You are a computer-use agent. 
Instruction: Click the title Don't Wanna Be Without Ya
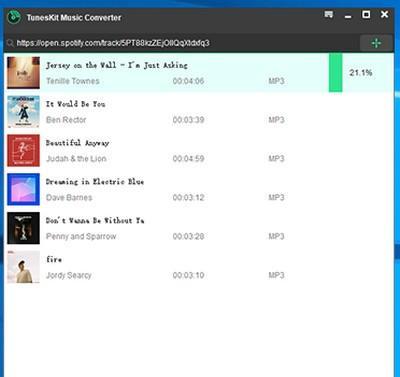click(x=95, y=220)
